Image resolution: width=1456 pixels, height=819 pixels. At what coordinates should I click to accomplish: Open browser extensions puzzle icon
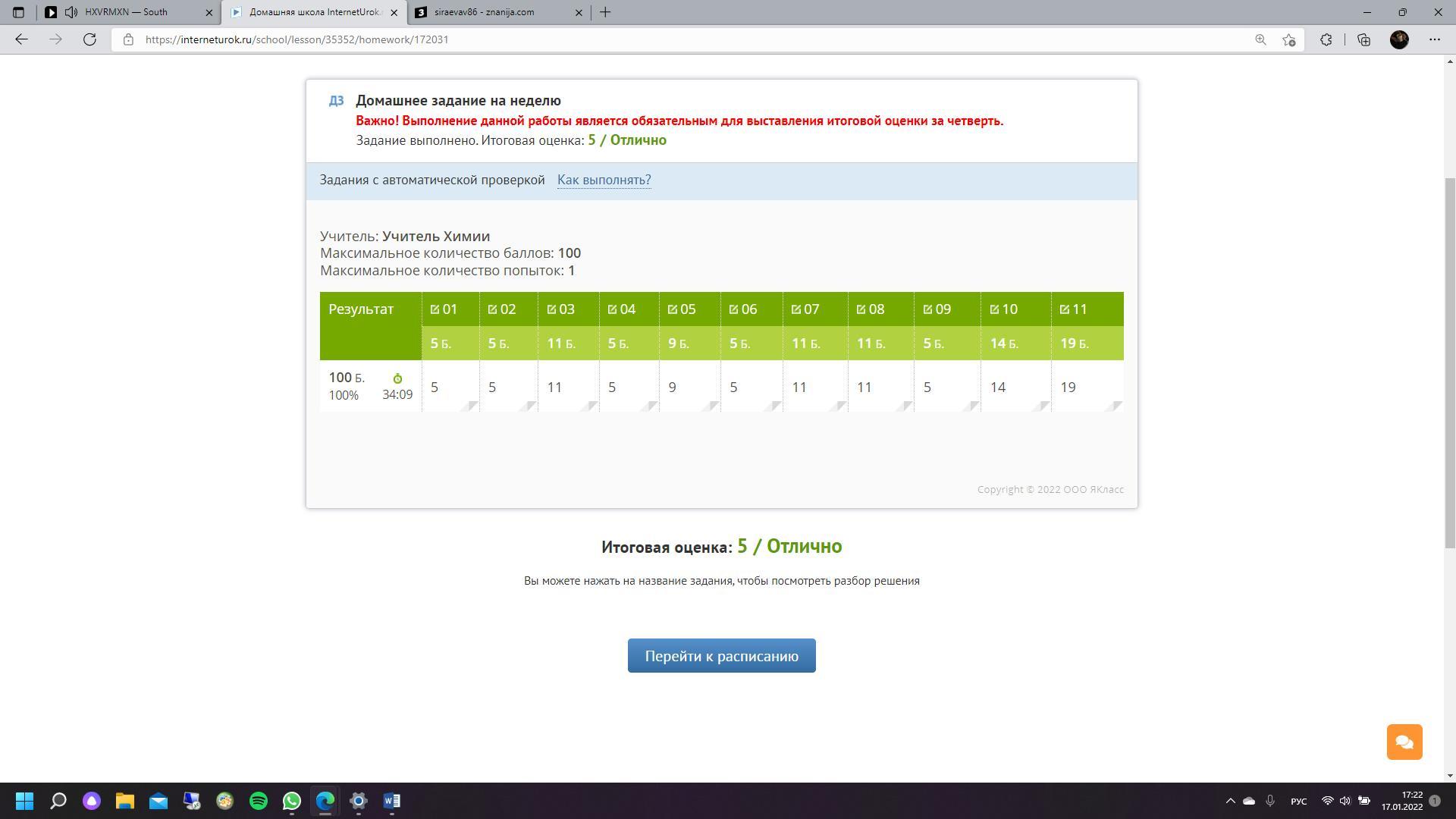click(x=1326, y=39)
